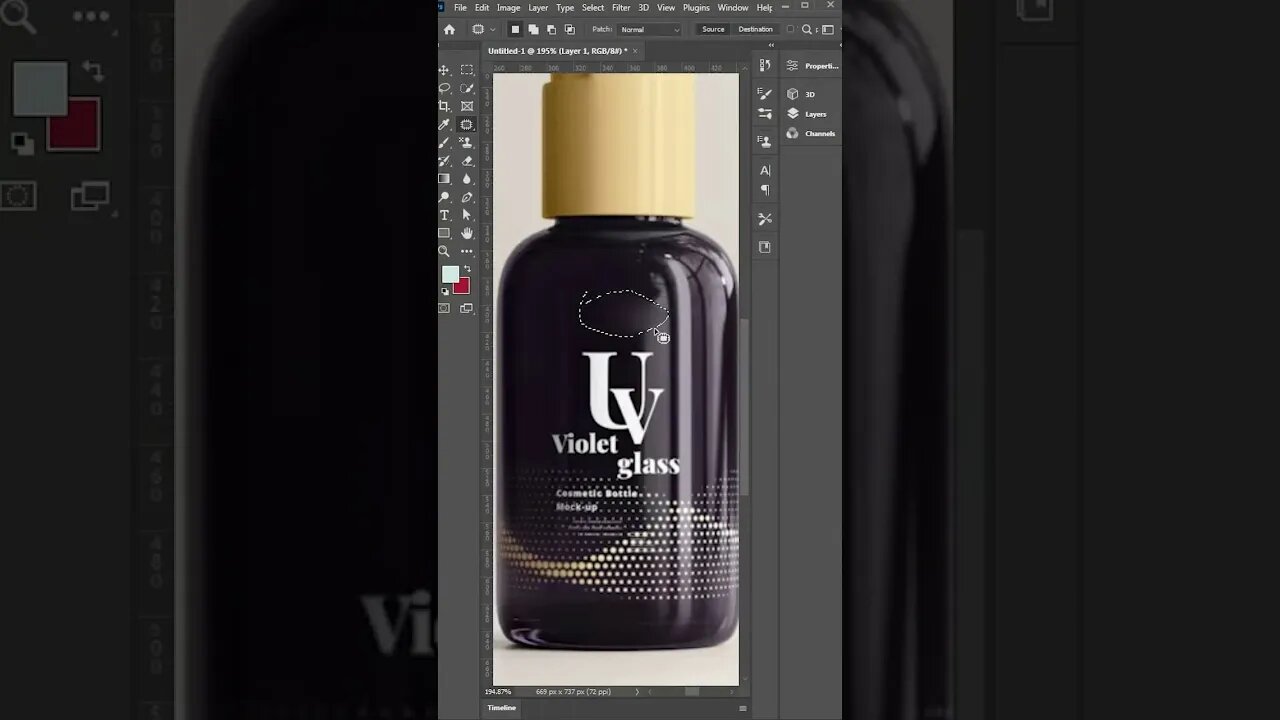Open the Brush Settings panel icon

coord(765,94)
